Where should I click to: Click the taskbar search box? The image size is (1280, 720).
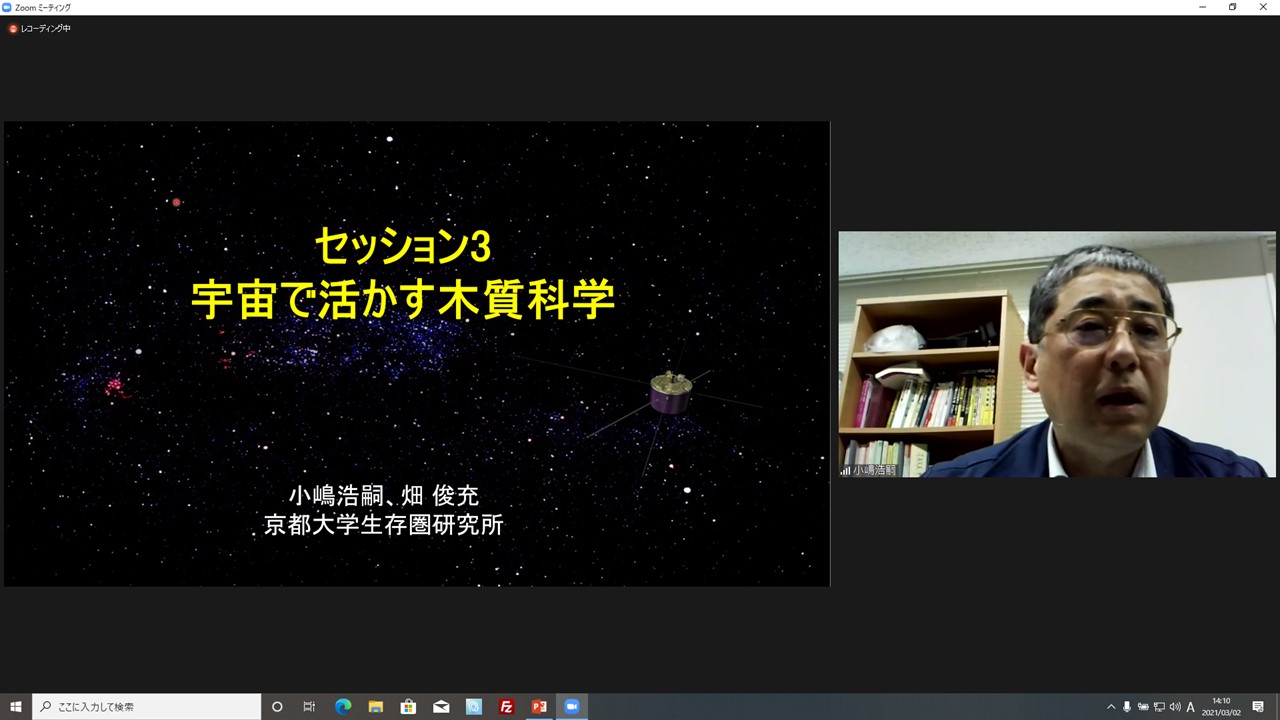click(146, 707)
